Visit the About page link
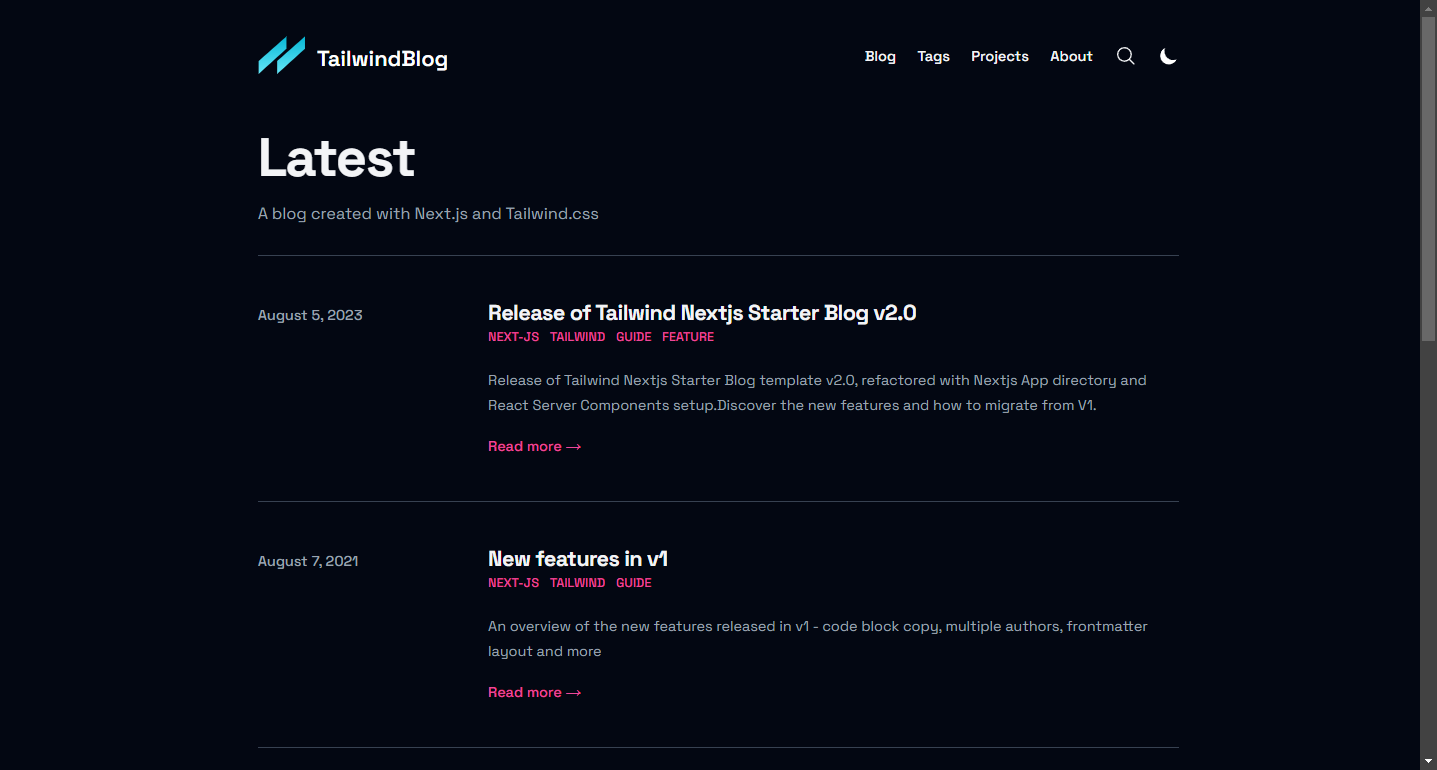1437x770 pixels. 1071,56
